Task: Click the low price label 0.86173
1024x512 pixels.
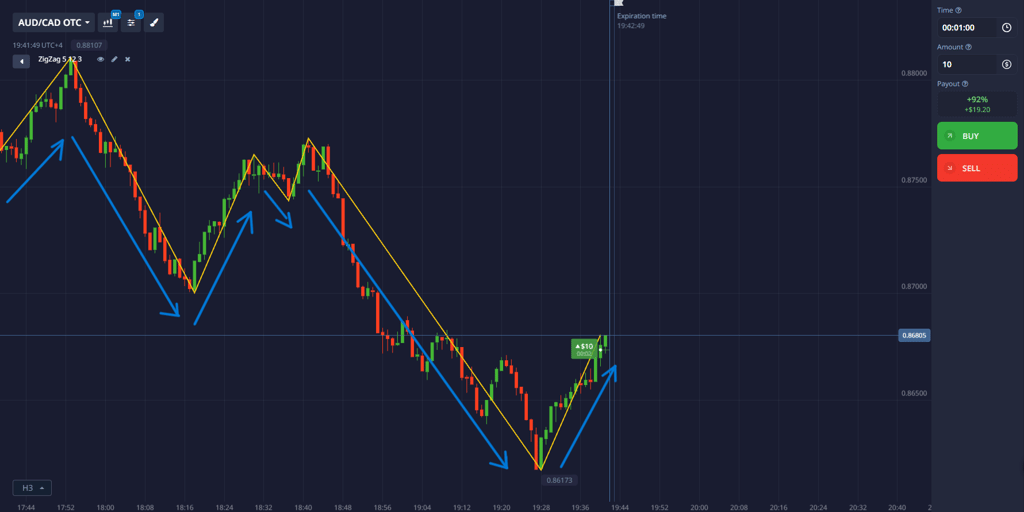Action: click(x=558, y=480)
